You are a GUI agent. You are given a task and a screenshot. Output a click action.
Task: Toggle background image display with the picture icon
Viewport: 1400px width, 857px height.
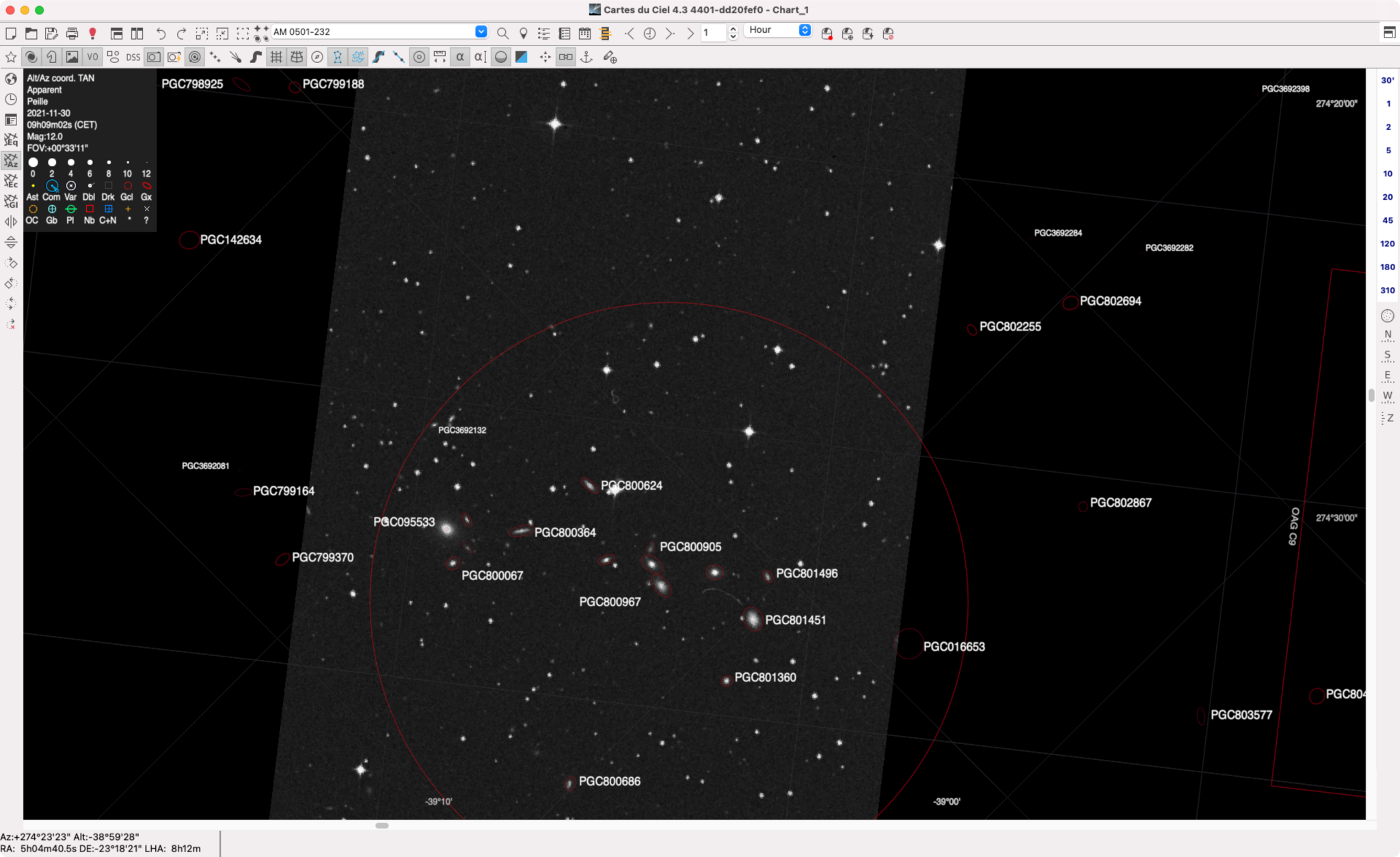coord(72,57)
